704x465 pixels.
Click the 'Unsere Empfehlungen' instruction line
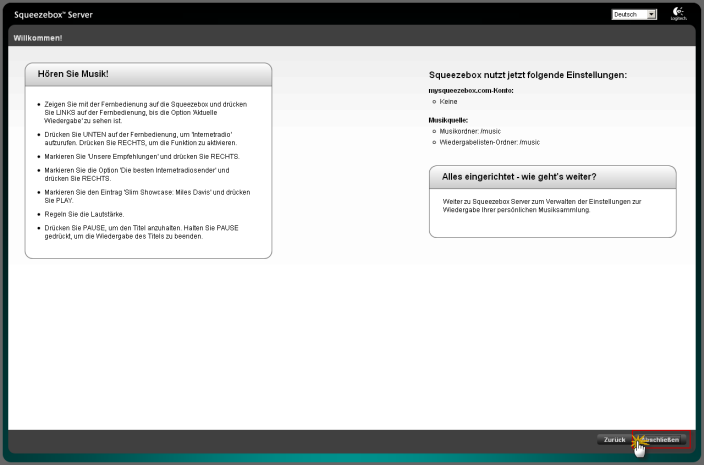141,157
